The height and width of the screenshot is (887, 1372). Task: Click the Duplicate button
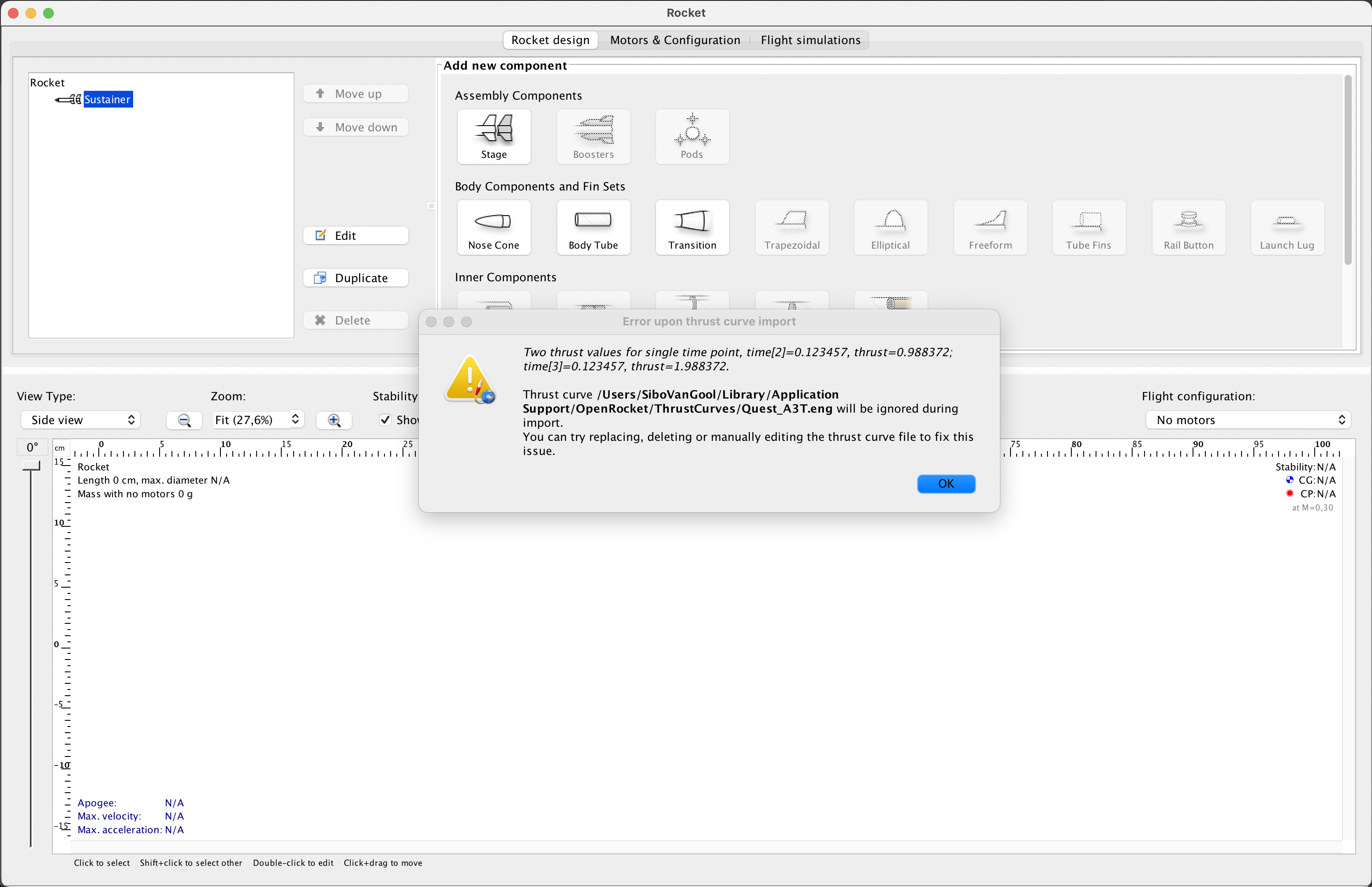click(355, 278)
